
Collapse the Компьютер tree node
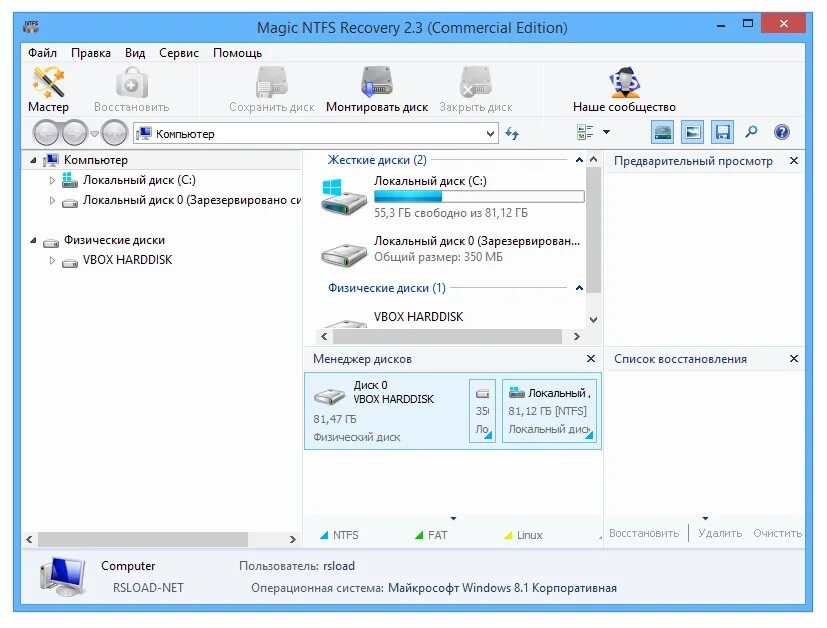pos(33,160)
